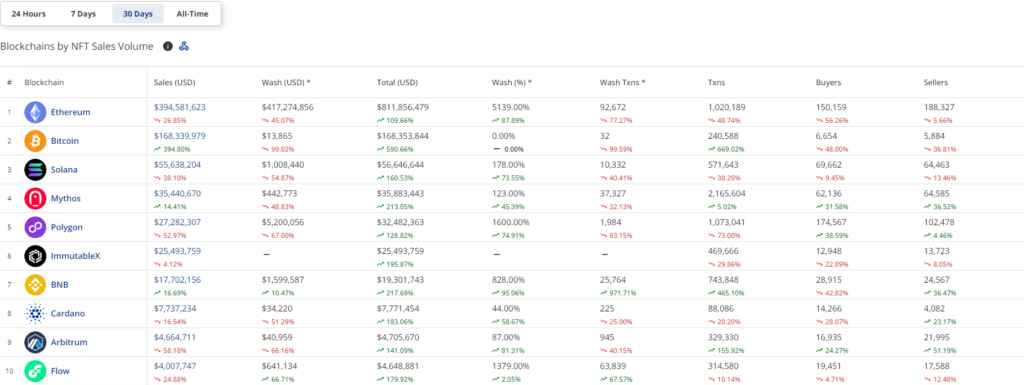Sort by Txns column header

click(x=716, y=83)
